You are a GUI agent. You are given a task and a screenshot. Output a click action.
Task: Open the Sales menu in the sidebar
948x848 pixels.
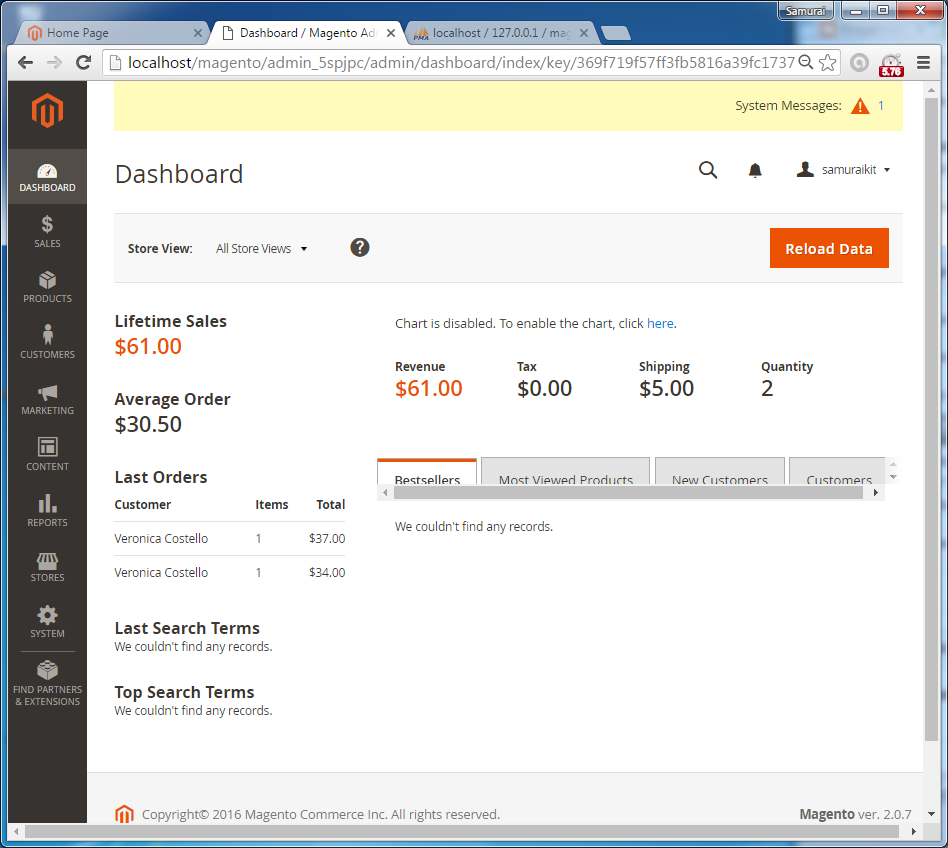47,232
